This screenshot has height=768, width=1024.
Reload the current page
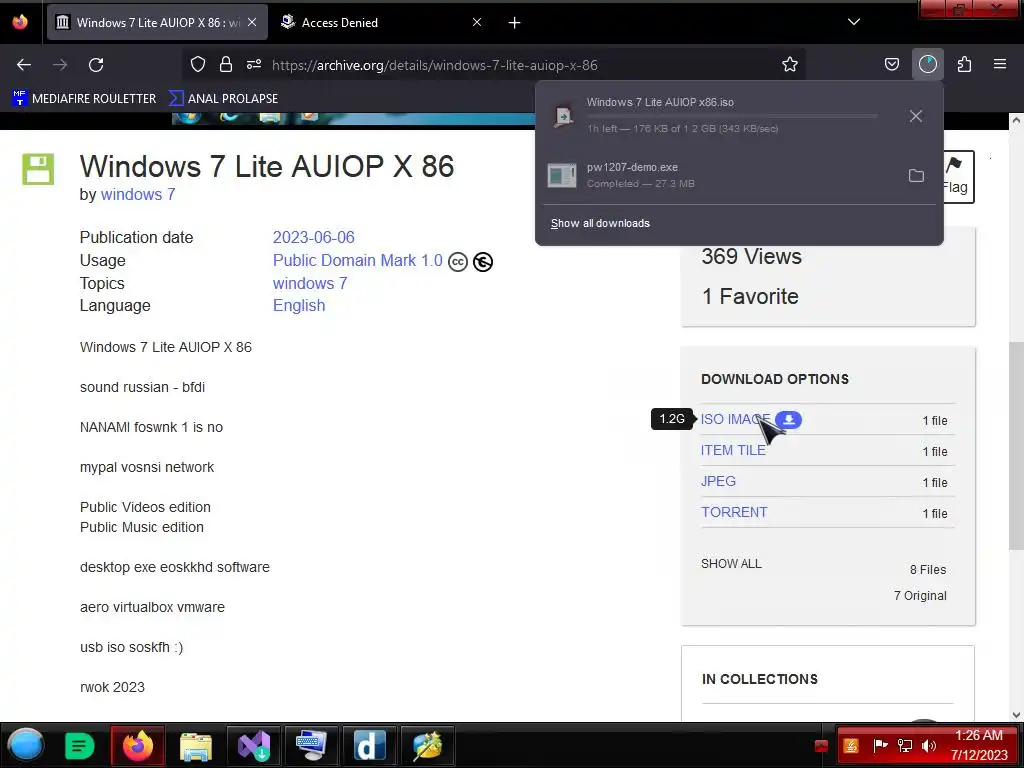96,65
